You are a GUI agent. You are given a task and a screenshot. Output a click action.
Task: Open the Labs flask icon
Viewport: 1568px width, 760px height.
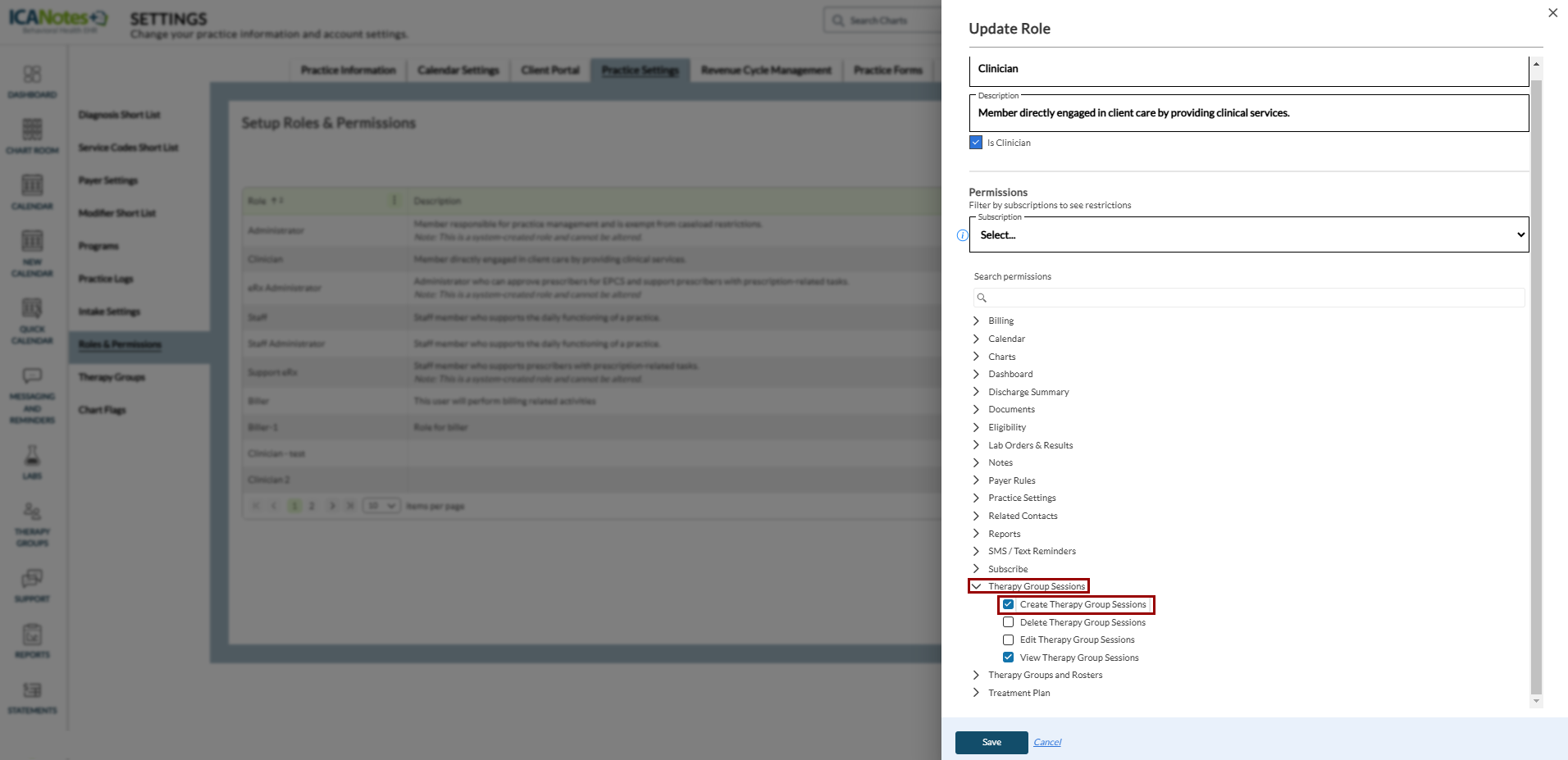[x=32, y=462]
